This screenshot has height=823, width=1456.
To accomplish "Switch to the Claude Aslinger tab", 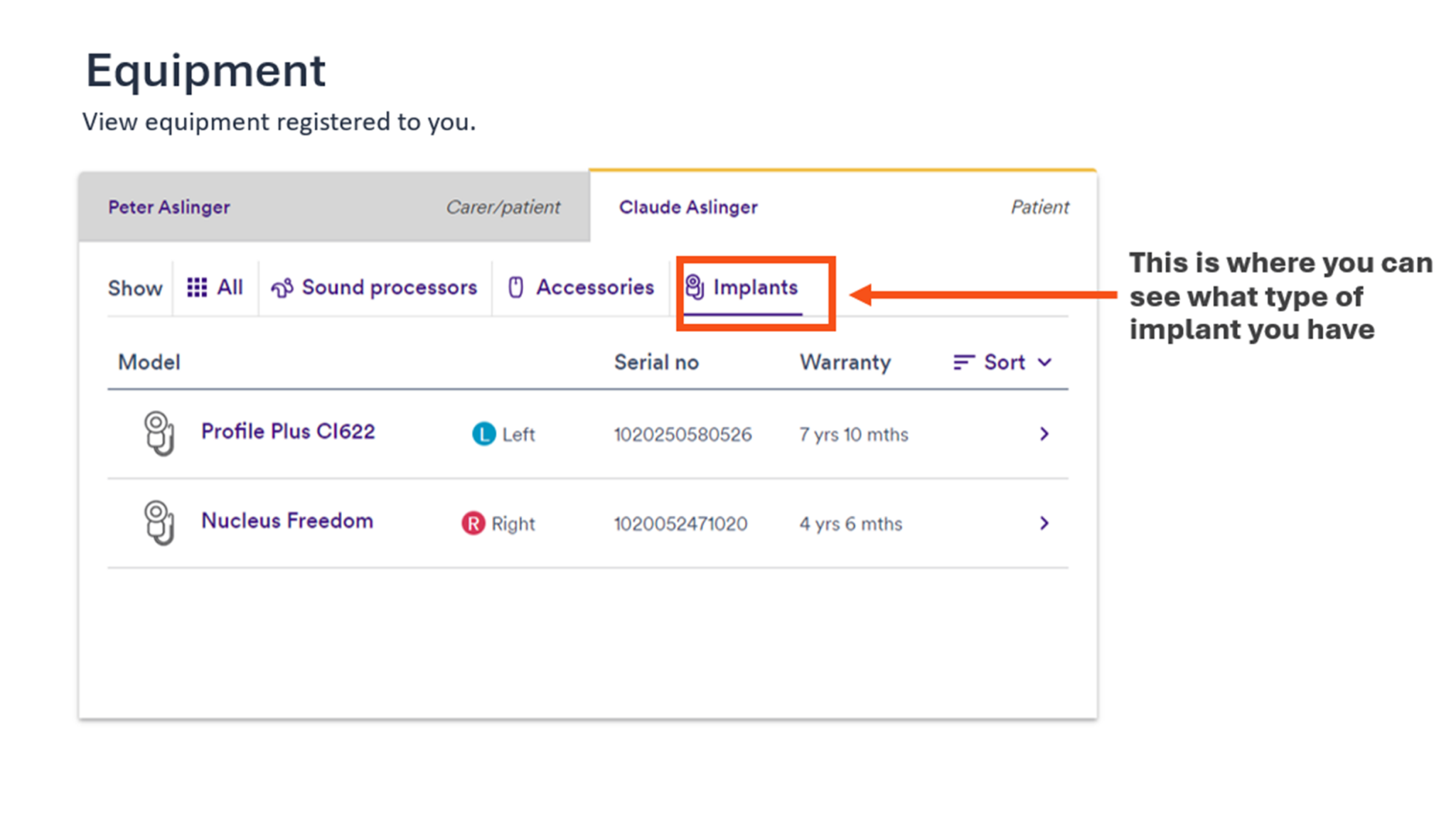I will (687, 207).
